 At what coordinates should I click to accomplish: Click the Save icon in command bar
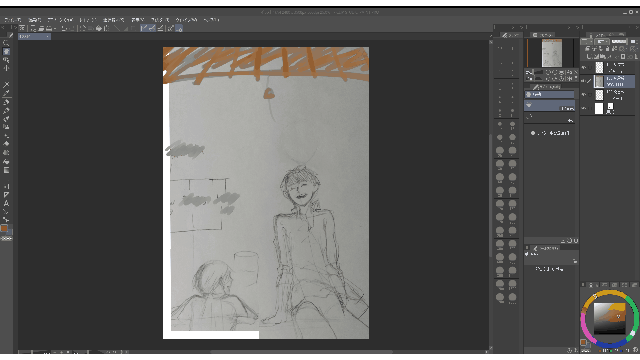[x=49, y=28]
